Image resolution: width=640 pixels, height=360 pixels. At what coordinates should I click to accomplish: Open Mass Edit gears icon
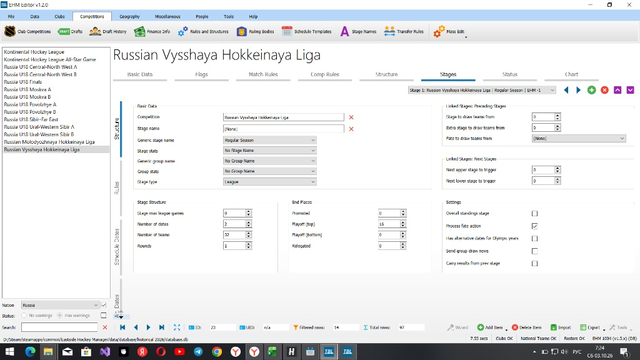(439, 31)
